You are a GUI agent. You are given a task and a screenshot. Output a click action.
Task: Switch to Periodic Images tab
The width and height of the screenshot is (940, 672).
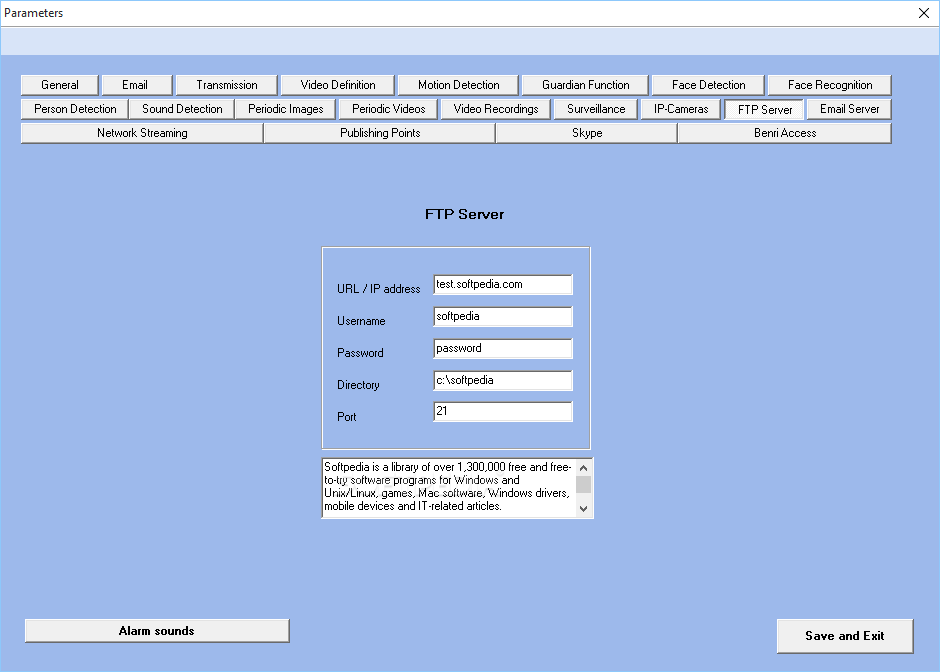point(285,109)
